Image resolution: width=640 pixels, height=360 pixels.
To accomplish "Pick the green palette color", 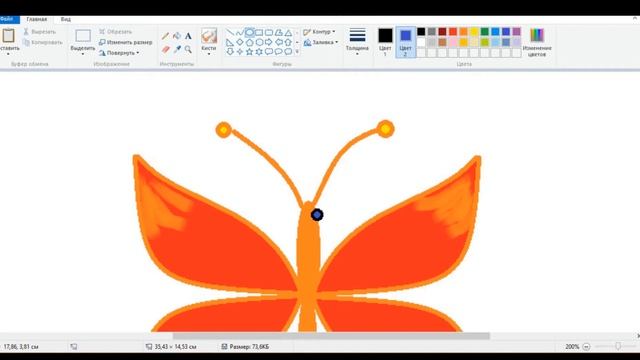I will click(x=485, y=31).
